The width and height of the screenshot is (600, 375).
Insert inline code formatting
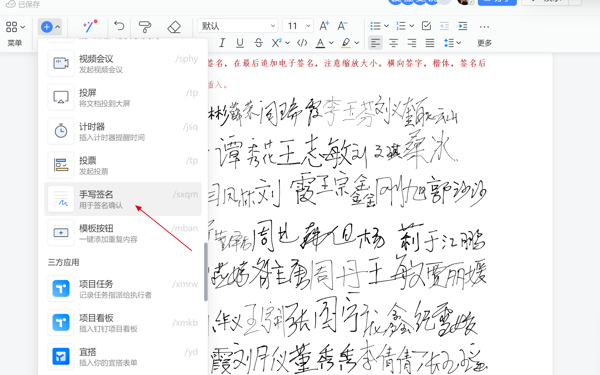302,43
